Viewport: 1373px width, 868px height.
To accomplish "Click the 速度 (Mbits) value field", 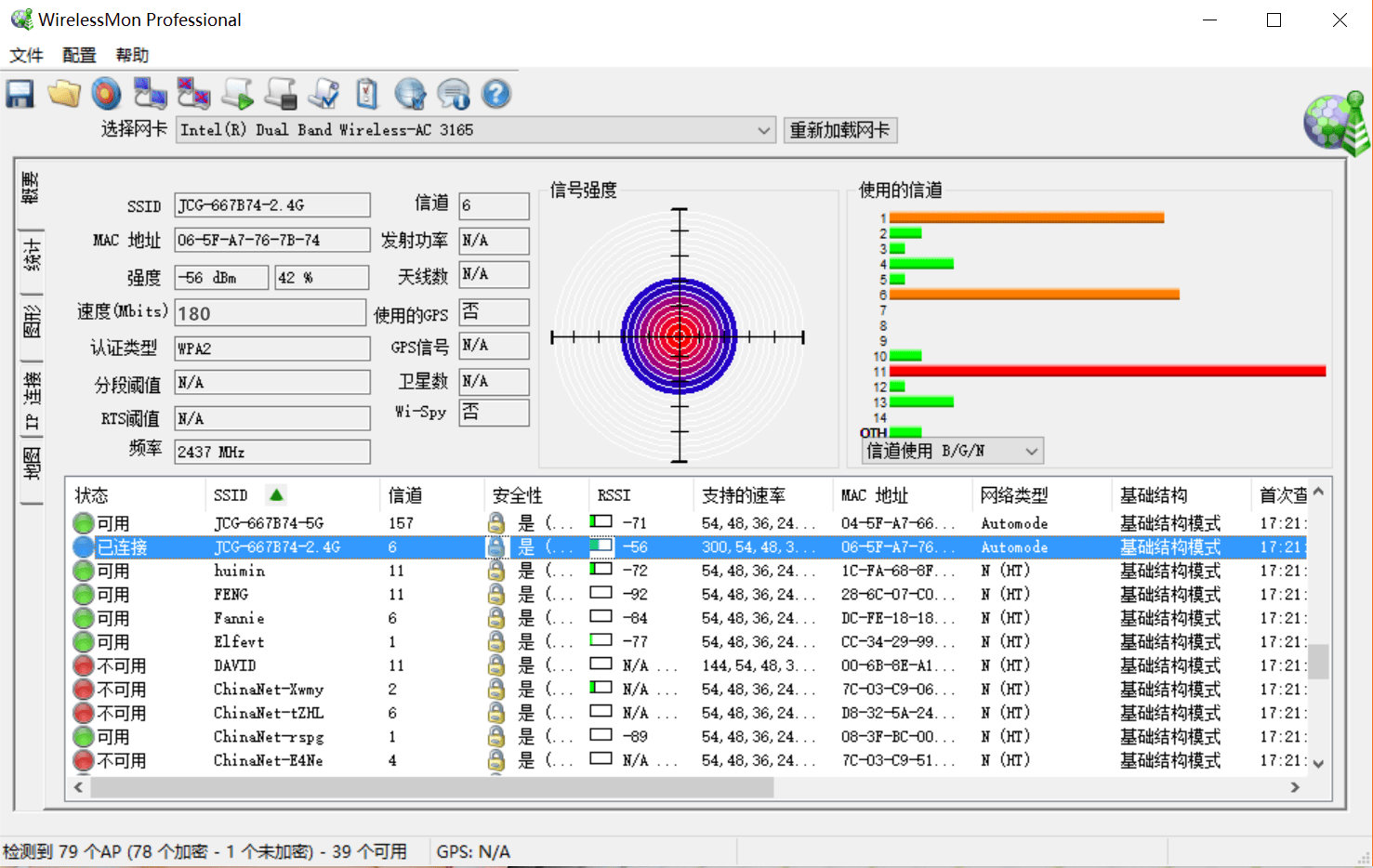I will pyautogui.click(x=271, y=313).
